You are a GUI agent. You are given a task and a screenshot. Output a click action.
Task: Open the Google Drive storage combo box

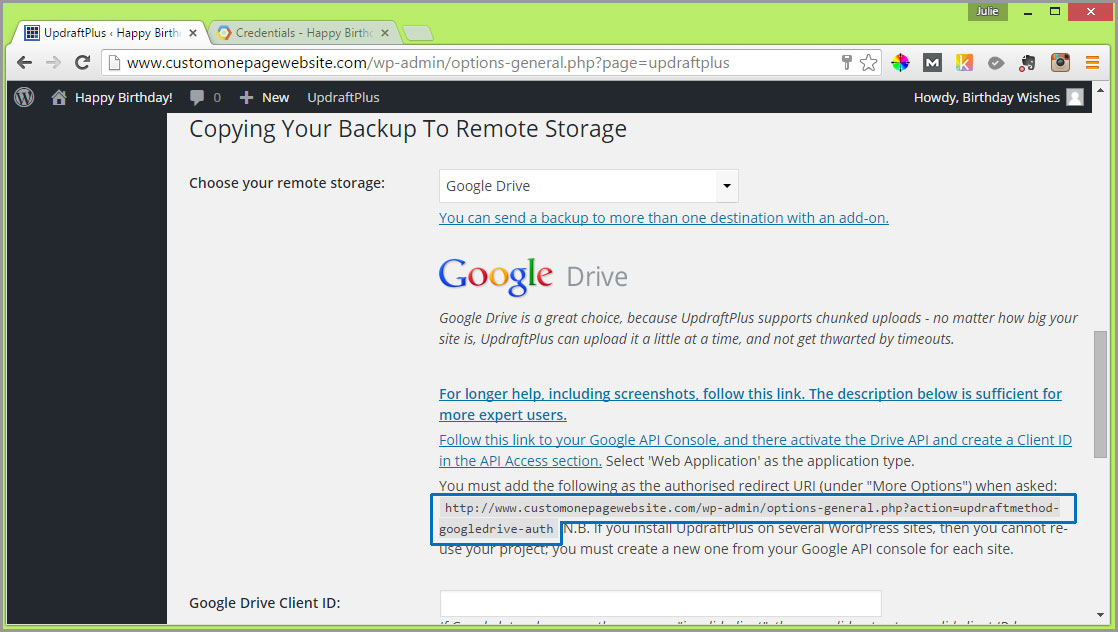coord(589,186)
